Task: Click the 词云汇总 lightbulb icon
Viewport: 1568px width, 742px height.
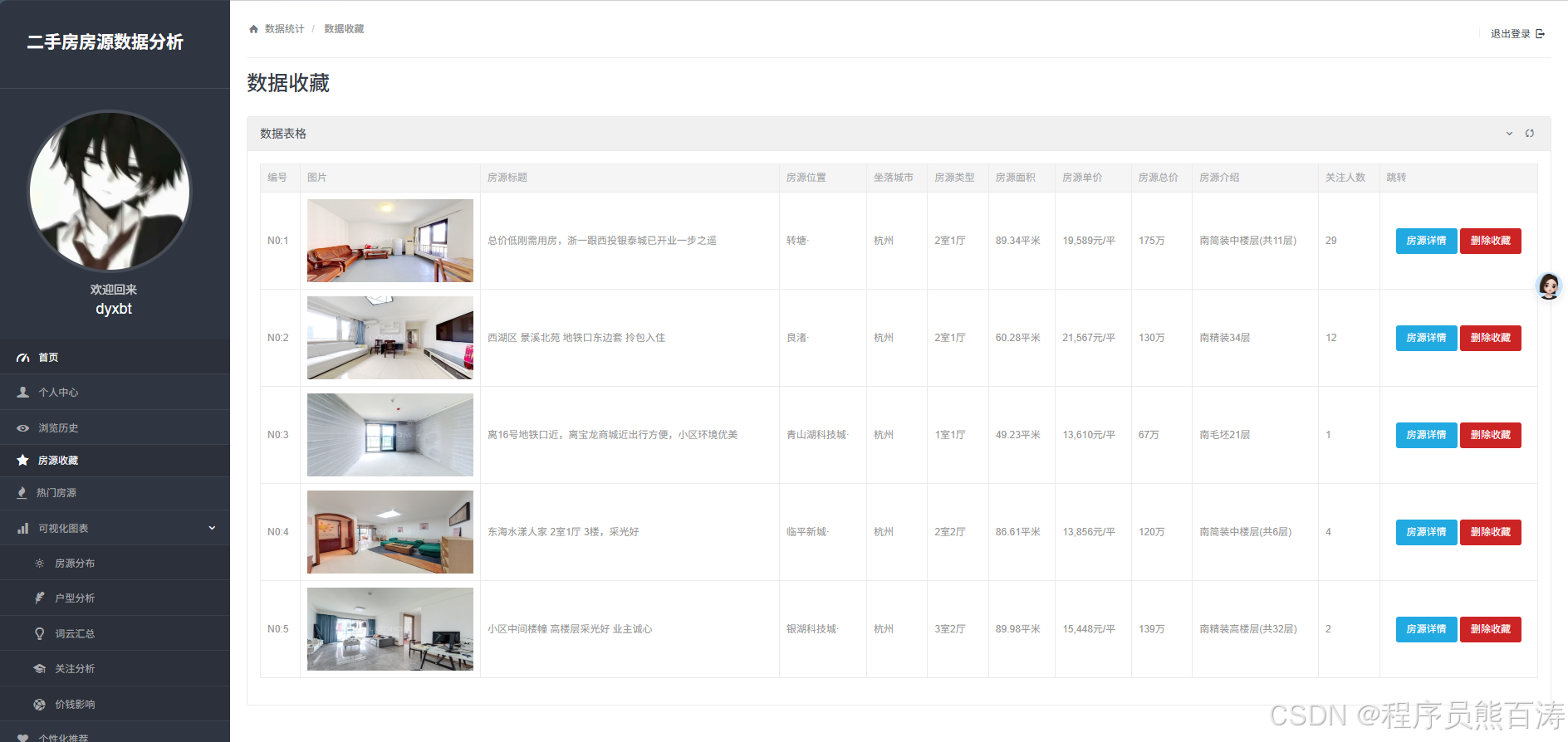Action: (39, 634)
